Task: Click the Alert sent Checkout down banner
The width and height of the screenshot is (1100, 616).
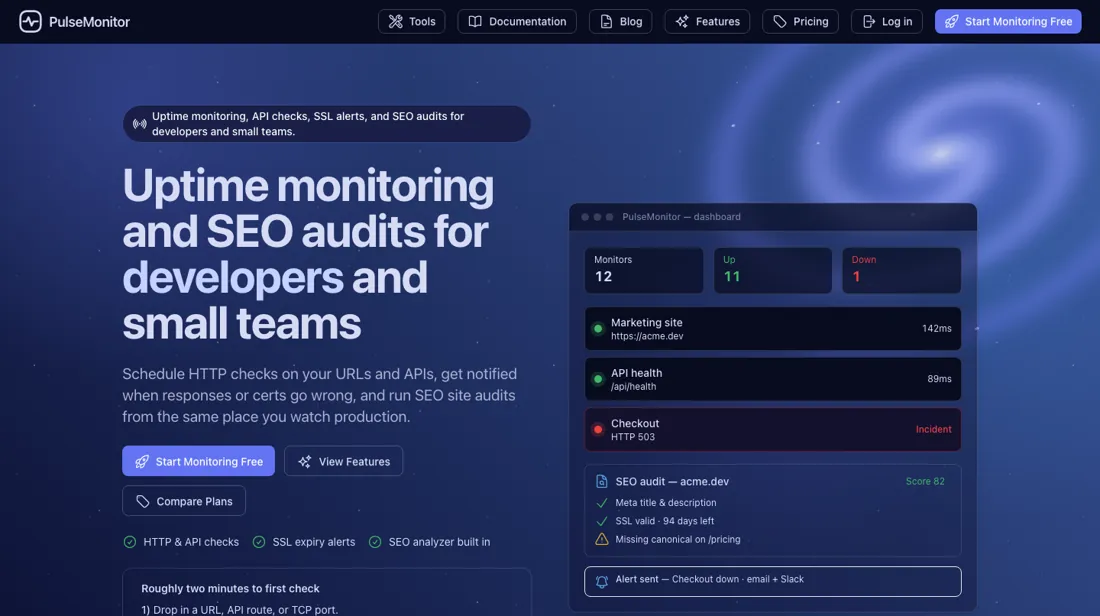Action: pyautogui.click(x=773, y=582)
